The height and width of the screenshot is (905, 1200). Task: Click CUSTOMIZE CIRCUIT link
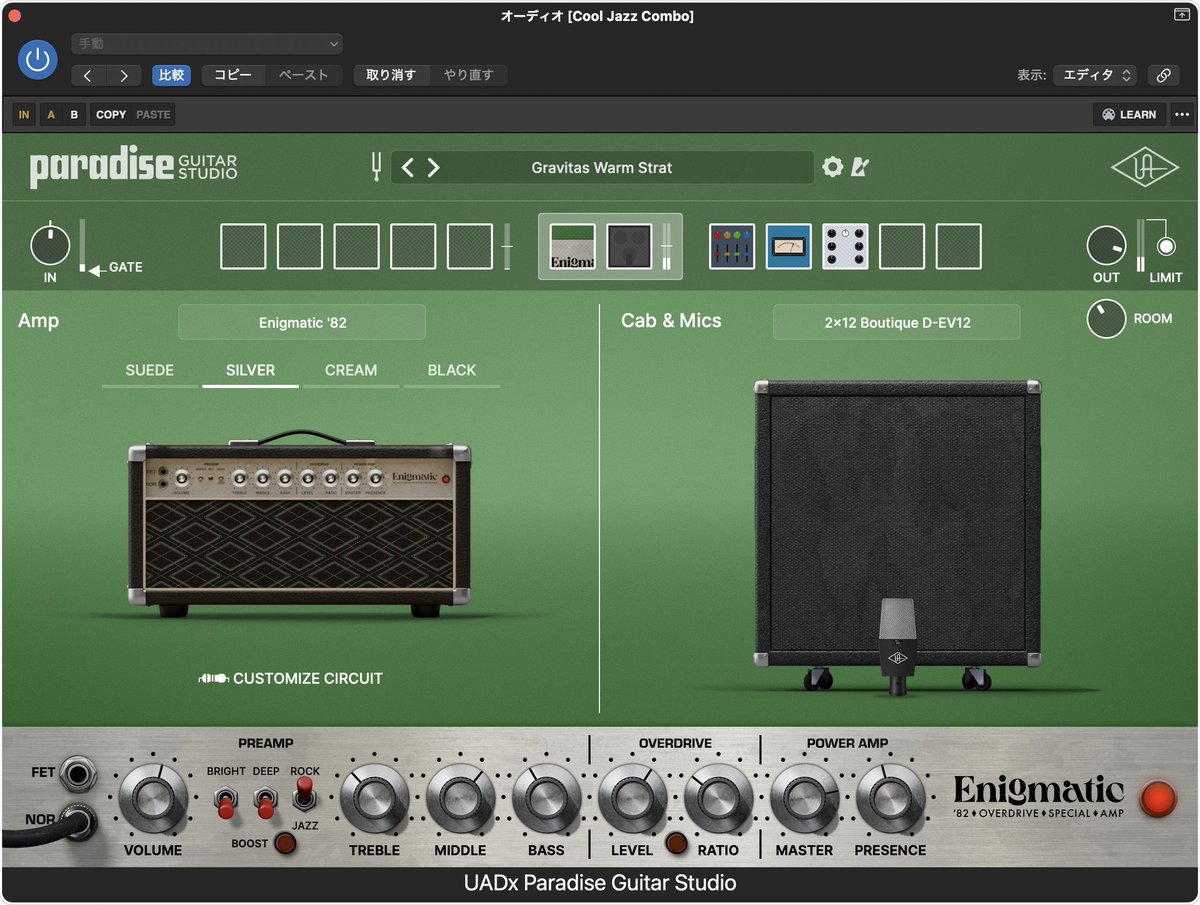click(x=291, y=678)
